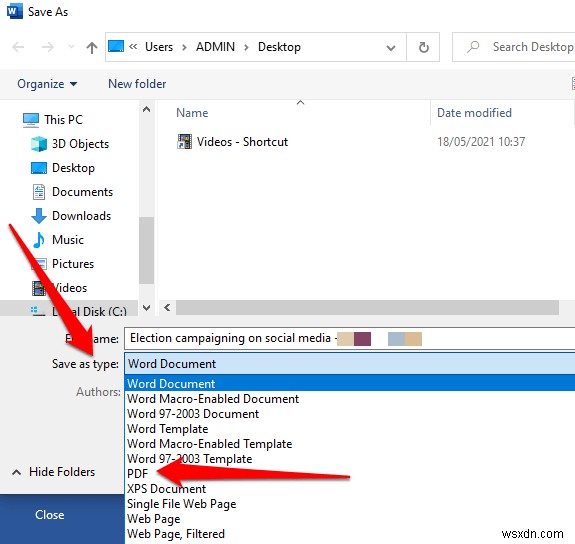Go up one folder level
The width and height of the screenshot is (575, 544).
[x=92, y=47]
